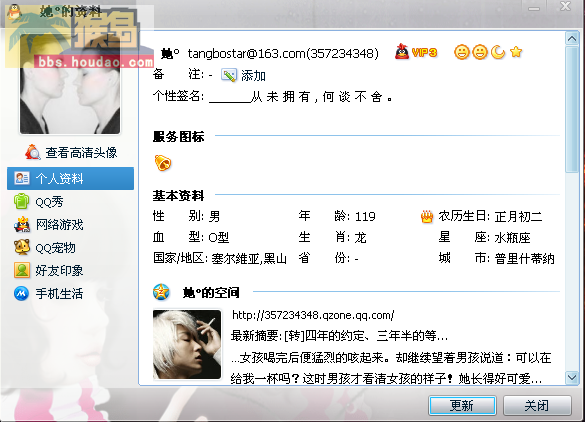Click the QQ宠物 pet icon
This screenshot has width=585, height=422.
click(22, 247)
